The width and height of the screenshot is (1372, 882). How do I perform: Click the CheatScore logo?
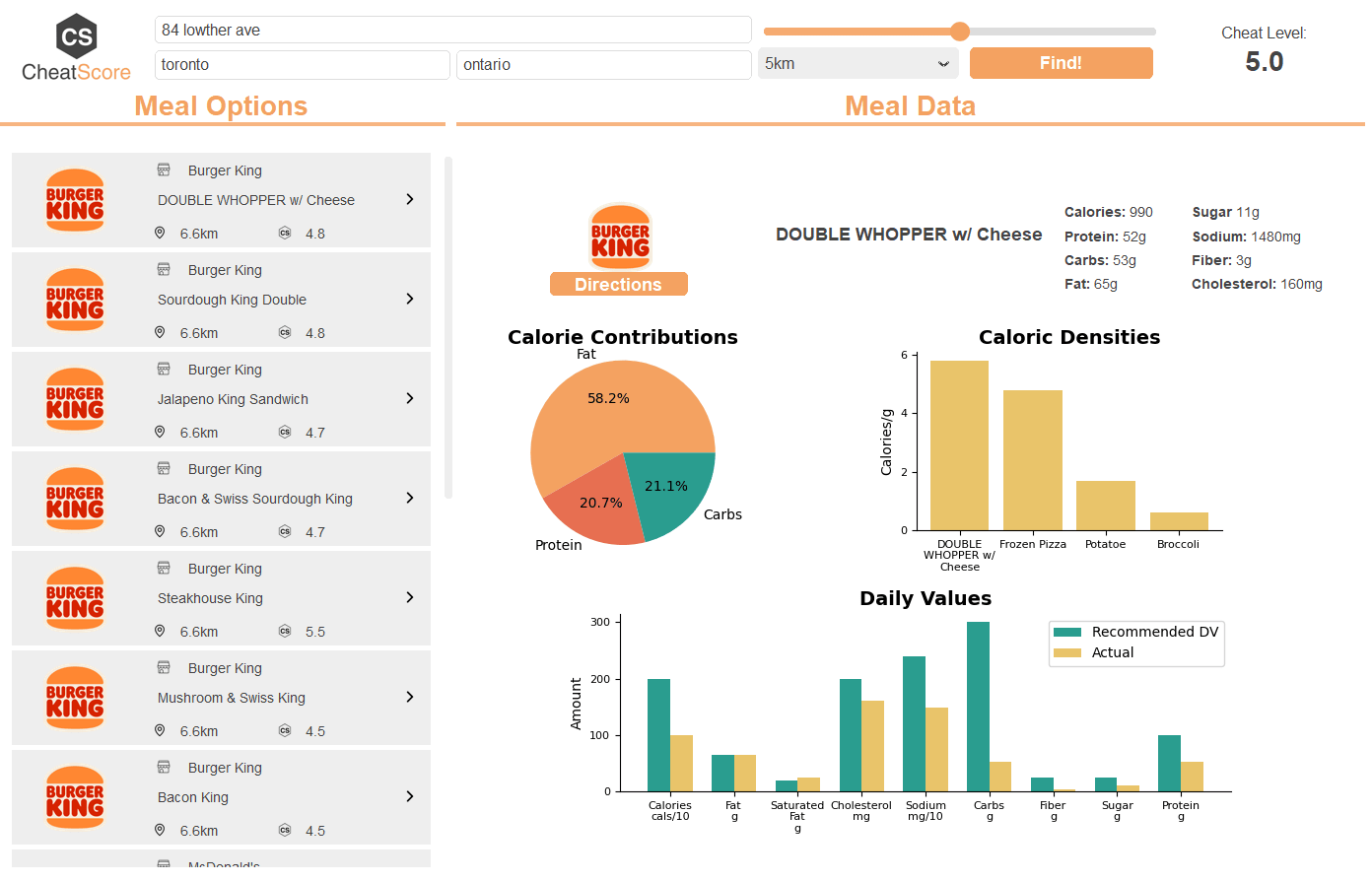point(76,47)
